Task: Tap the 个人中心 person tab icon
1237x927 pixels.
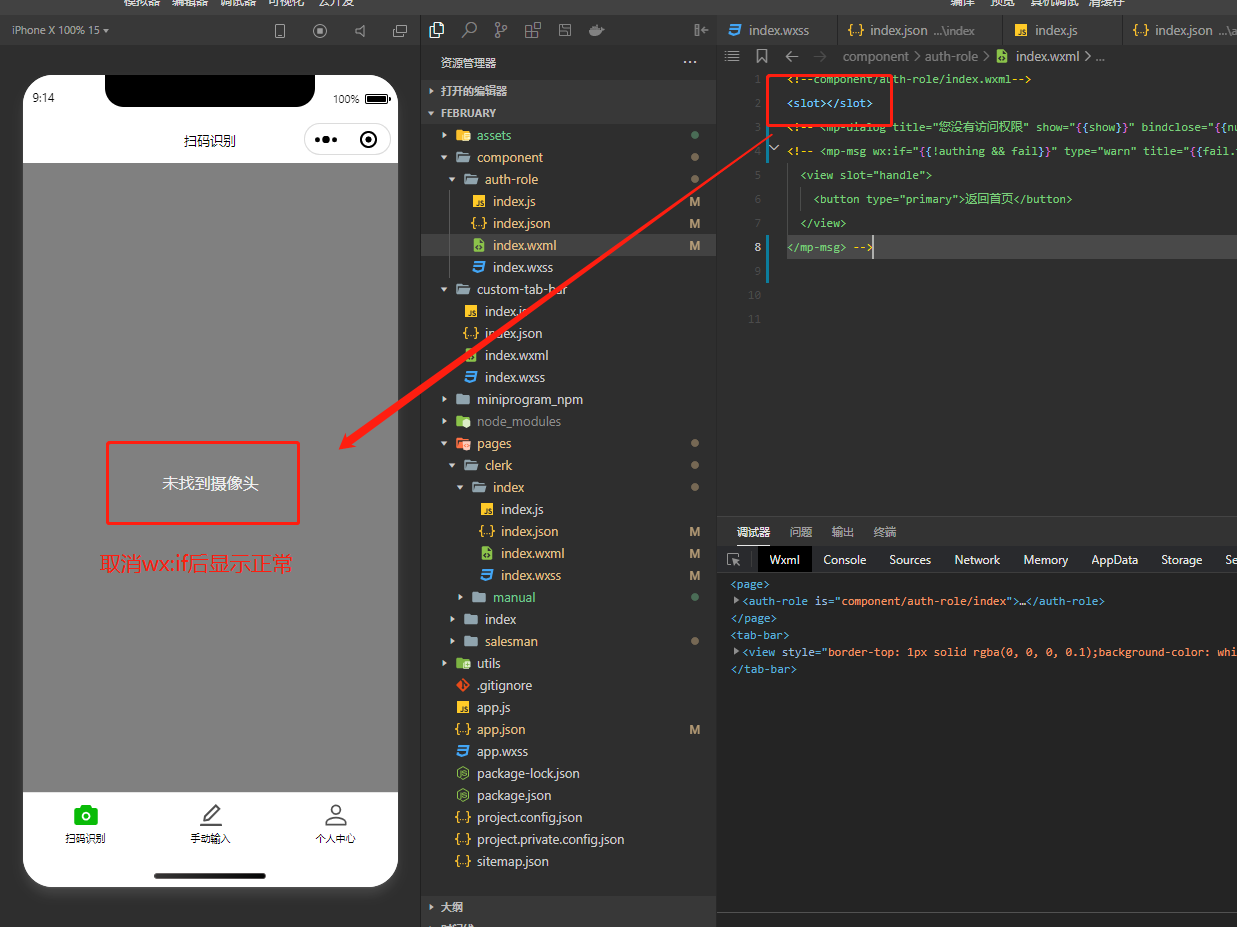Action: pos(336,815)
